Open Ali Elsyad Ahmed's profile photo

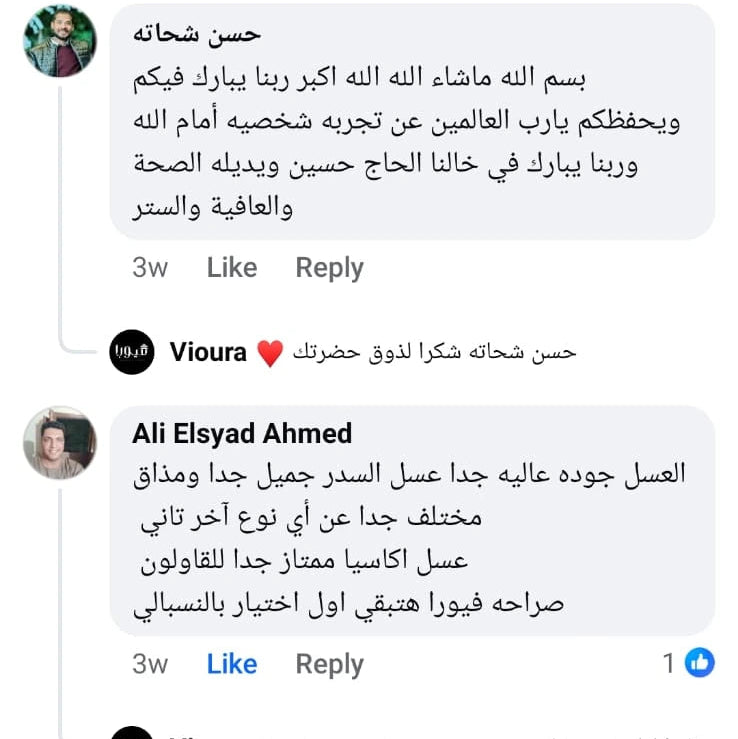tap(60, 442)
